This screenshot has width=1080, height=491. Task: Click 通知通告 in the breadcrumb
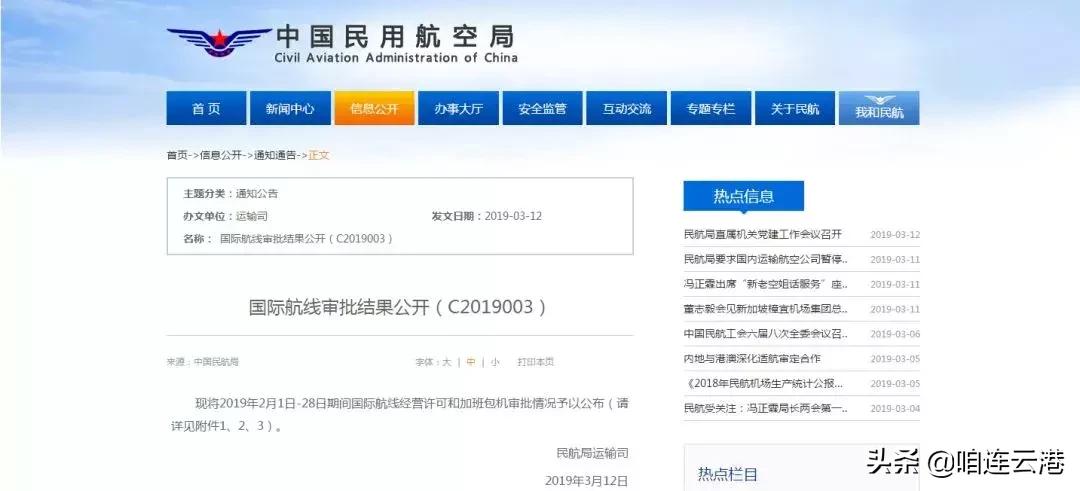(x=275, y=156)
